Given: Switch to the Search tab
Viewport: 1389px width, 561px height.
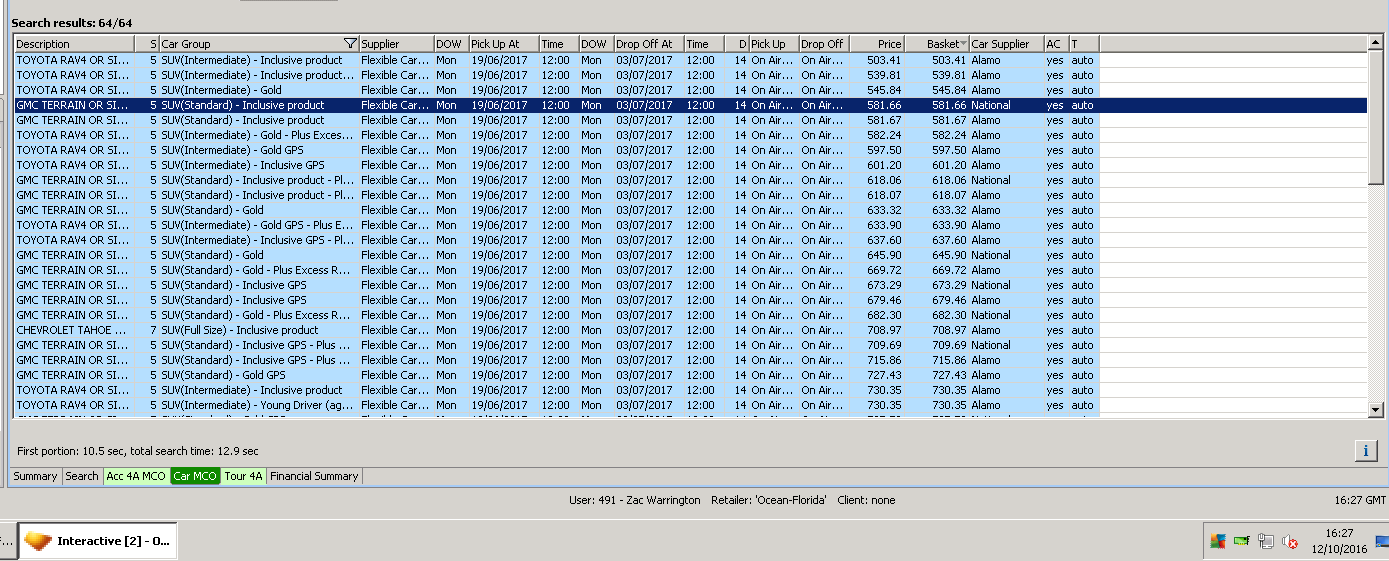Looking at the screenshot, I should pos(82,476).
